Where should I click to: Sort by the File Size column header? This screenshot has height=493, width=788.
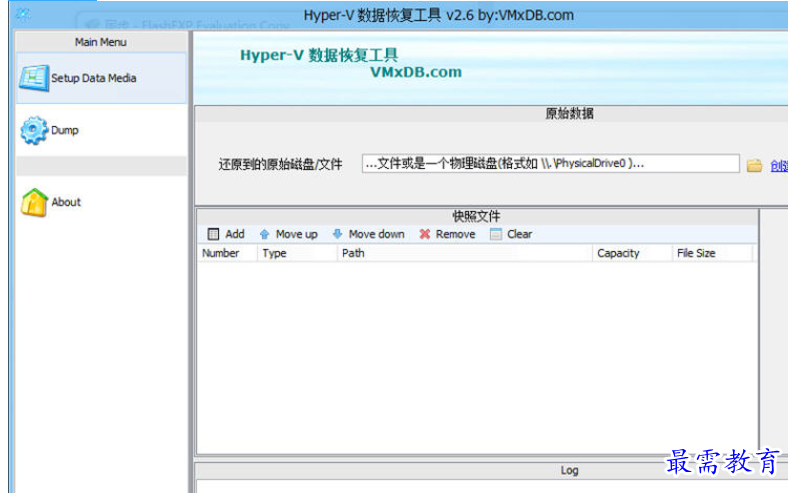712,253
